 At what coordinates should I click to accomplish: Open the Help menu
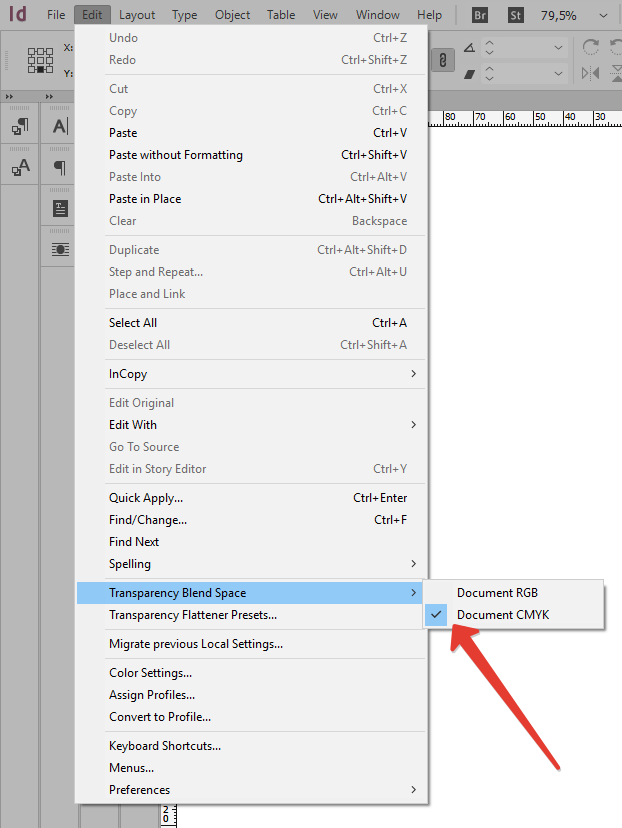429,15
